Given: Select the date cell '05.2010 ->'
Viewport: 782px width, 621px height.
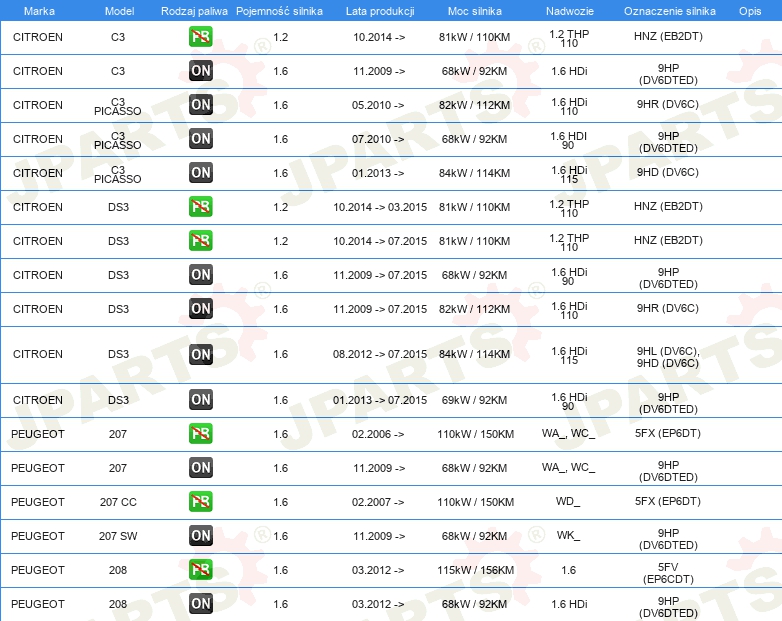Looking at the screenshot, I should pyautogui.click(x=378, y=105).
